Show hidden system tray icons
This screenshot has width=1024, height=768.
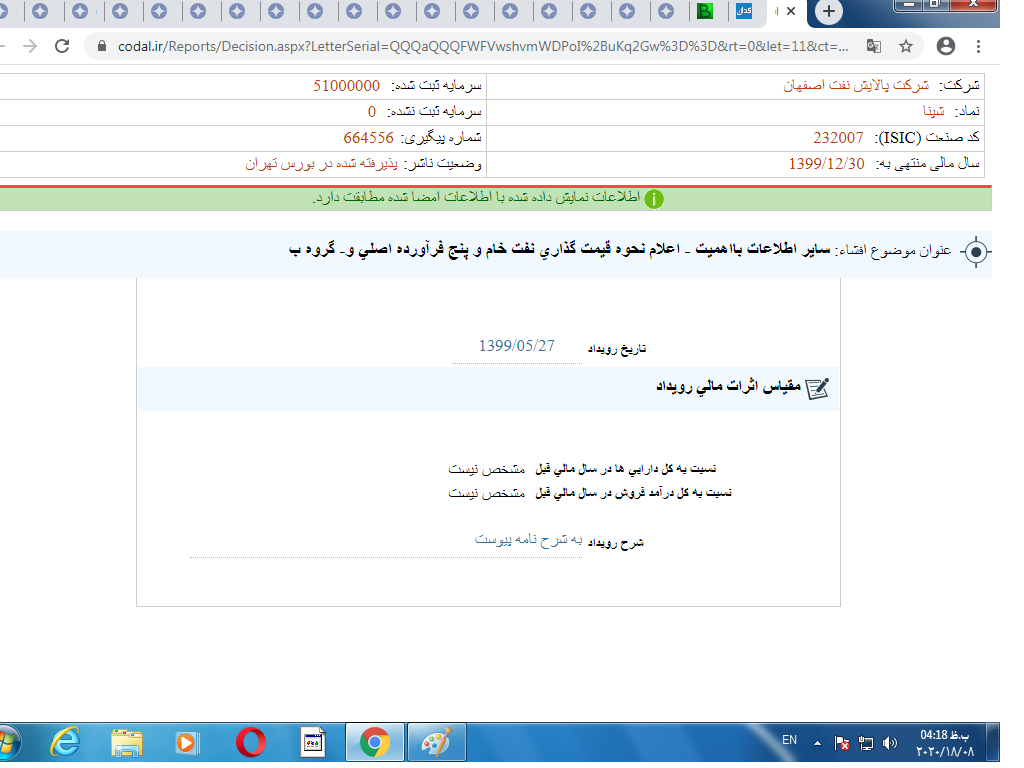[x=818, y=743]
